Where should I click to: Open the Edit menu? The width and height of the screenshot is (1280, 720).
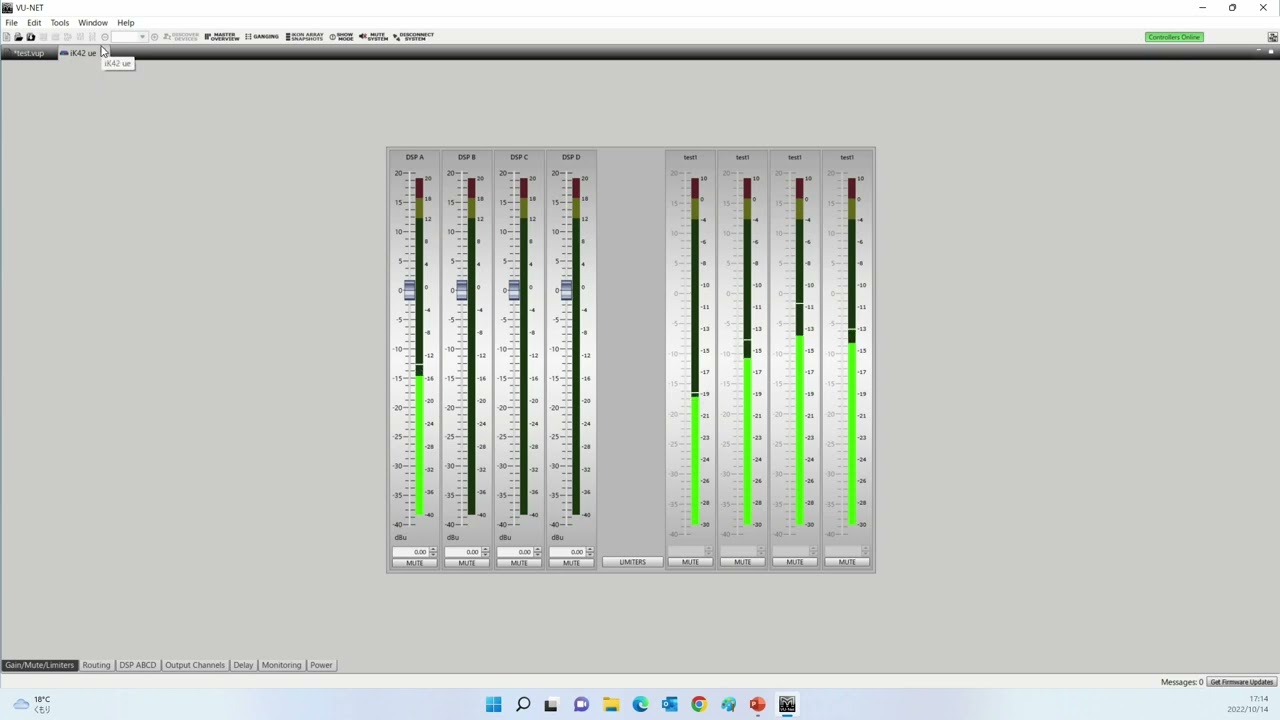pos(34,22)
